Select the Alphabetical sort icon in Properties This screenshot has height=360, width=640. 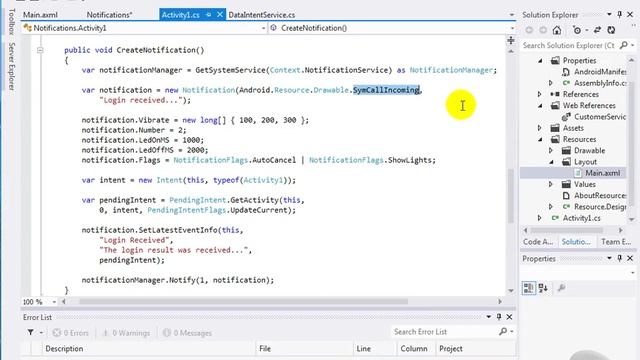[543, 288]
